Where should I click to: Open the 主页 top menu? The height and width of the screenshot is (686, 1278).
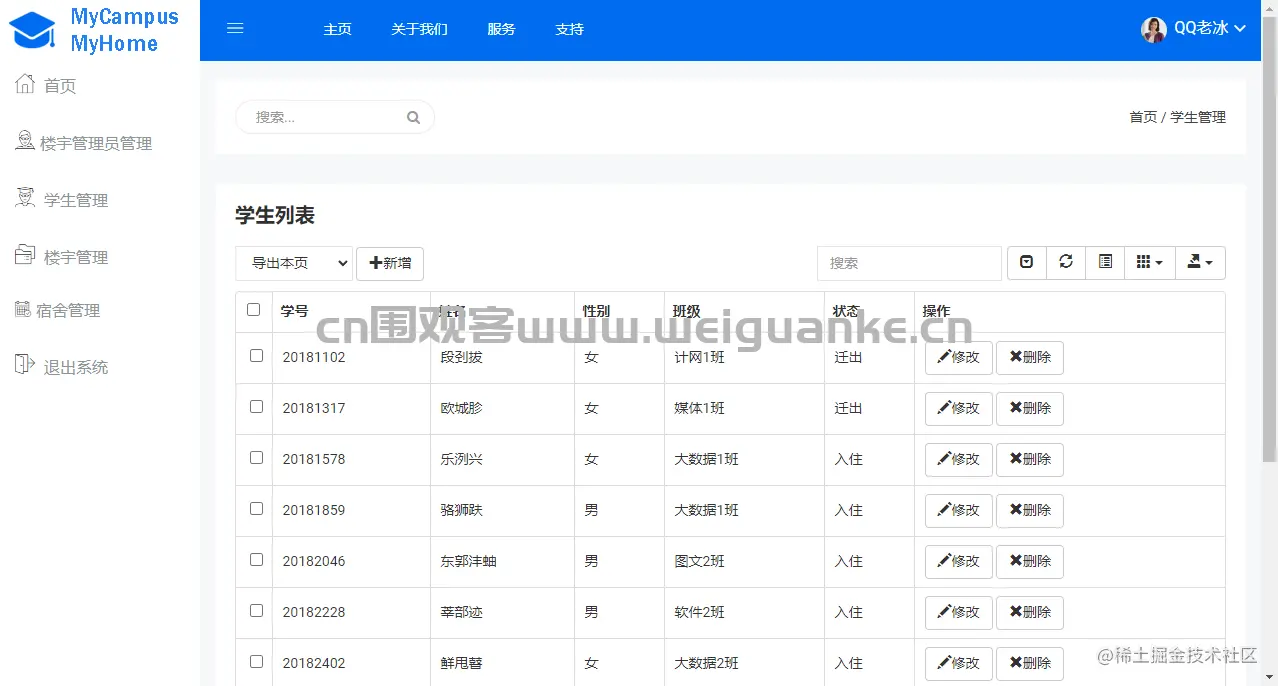338,29
